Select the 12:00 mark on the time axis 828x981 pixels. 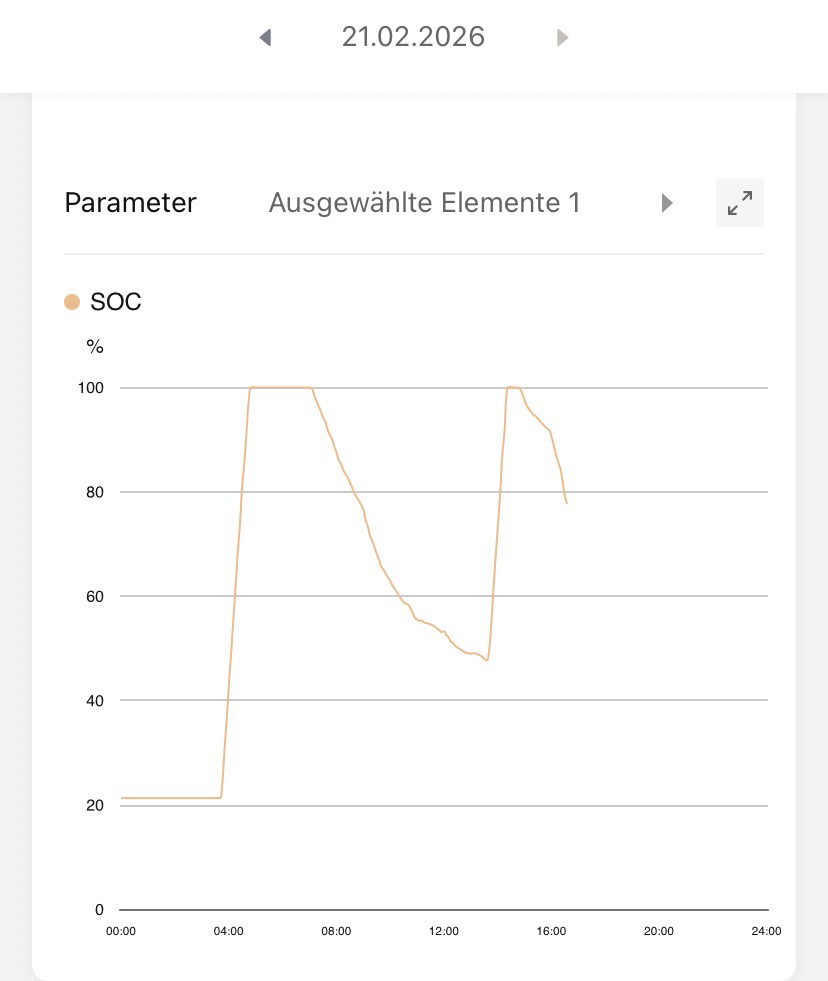444,931
